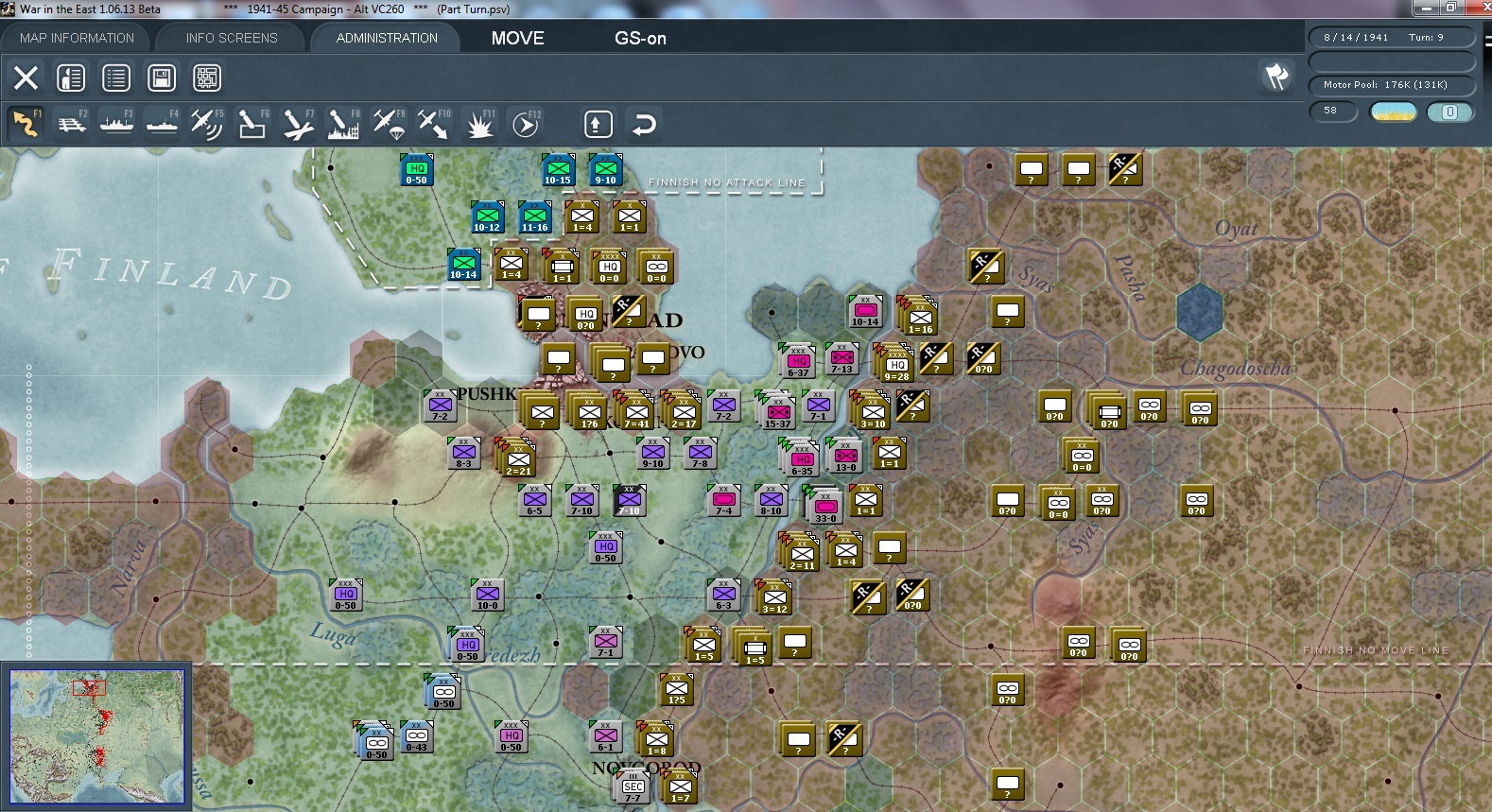Select the purple 8-10 infantry unit

pos(771,501)
